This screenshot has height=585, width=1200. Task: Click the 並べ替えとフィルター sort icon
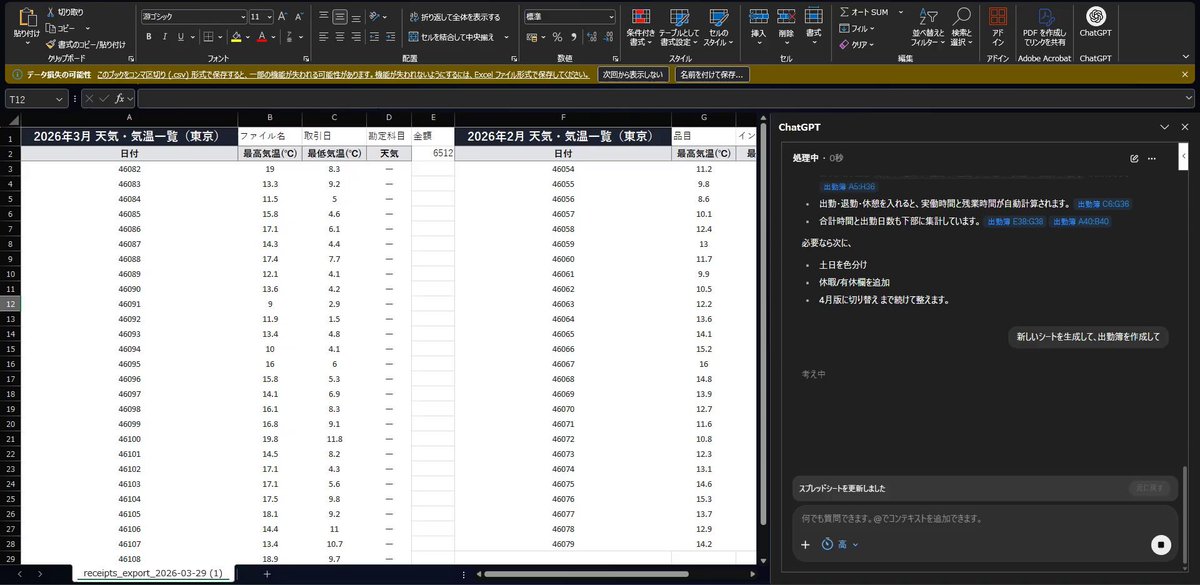point(928,27)
